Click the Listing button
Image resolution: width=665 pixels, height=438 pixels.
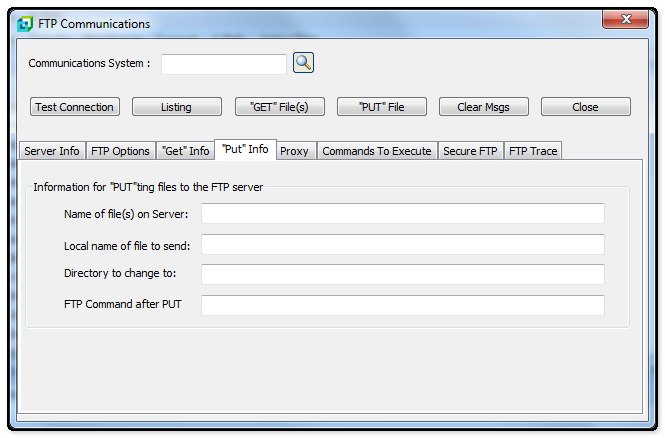(176, 107)
